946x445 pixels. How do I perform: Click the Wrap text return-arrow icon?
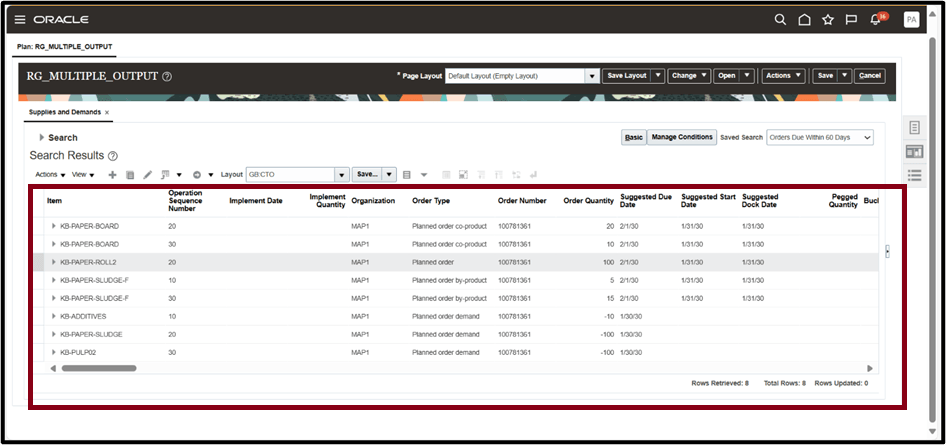coord(533,175)
